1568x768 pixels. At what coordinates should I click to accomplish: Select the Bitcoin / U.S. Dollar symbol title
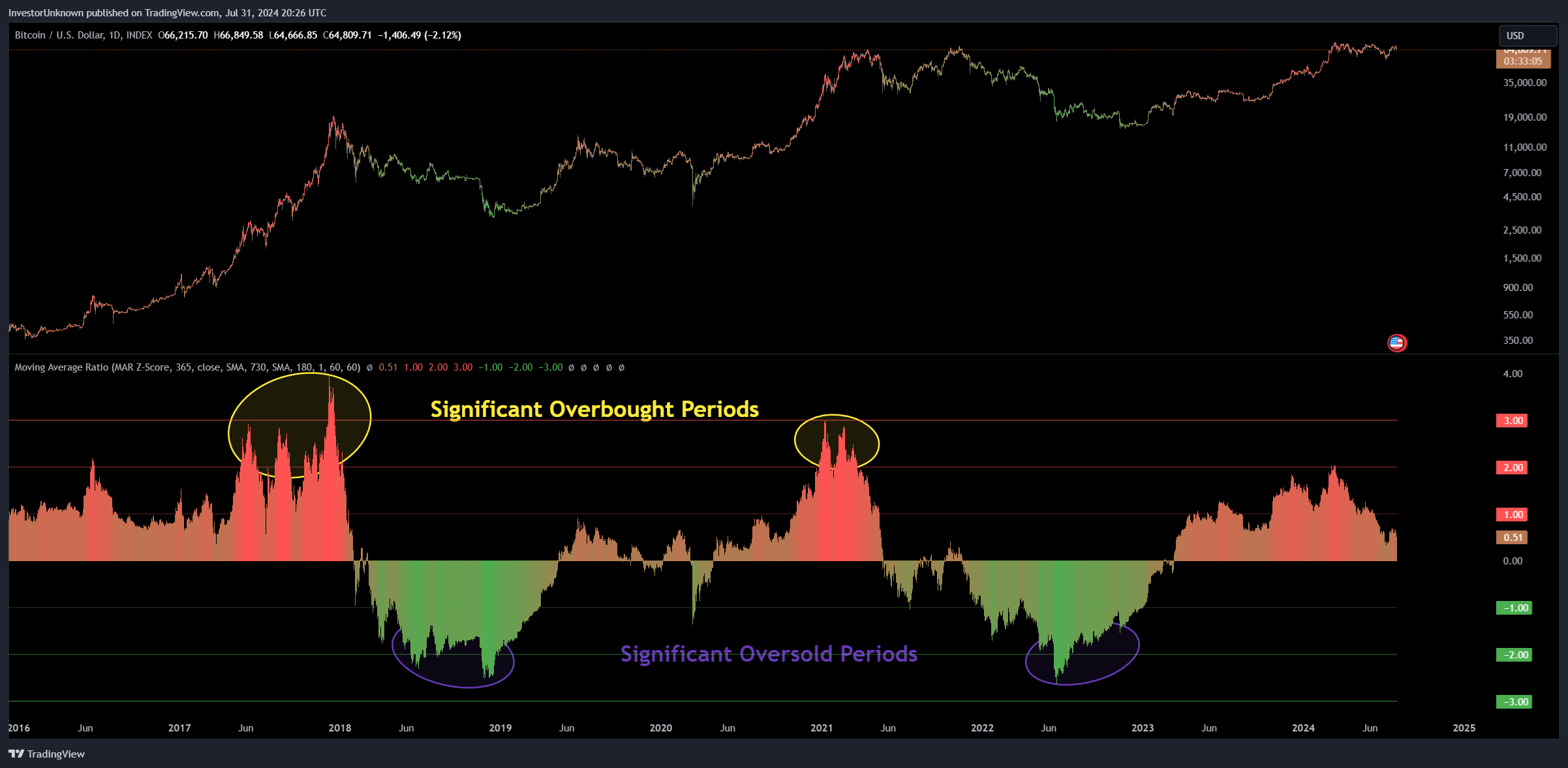pyautogui.click(x=83, y=35)
